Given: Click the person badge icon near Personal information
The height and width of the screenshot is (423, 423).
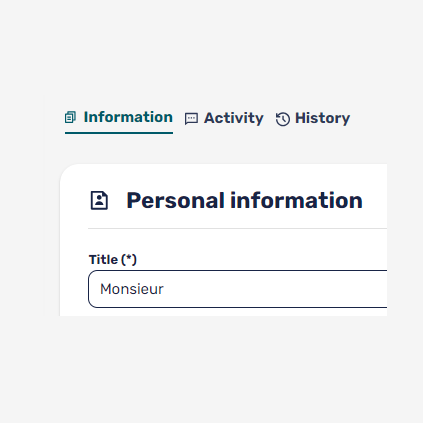Looking at the screenshot, I should pos(99,200).
